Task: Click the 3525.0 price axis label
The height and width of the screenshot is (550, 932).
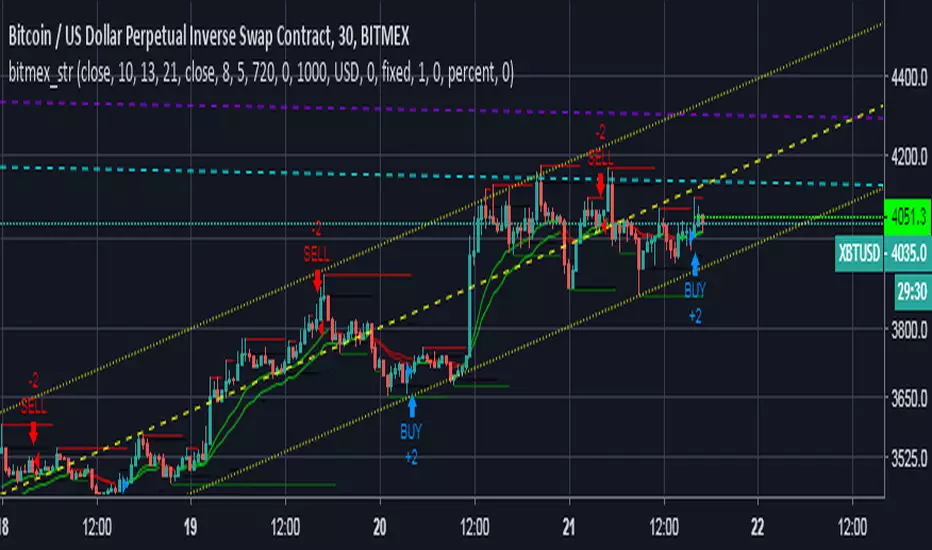Action: click(x=909, y=458)
